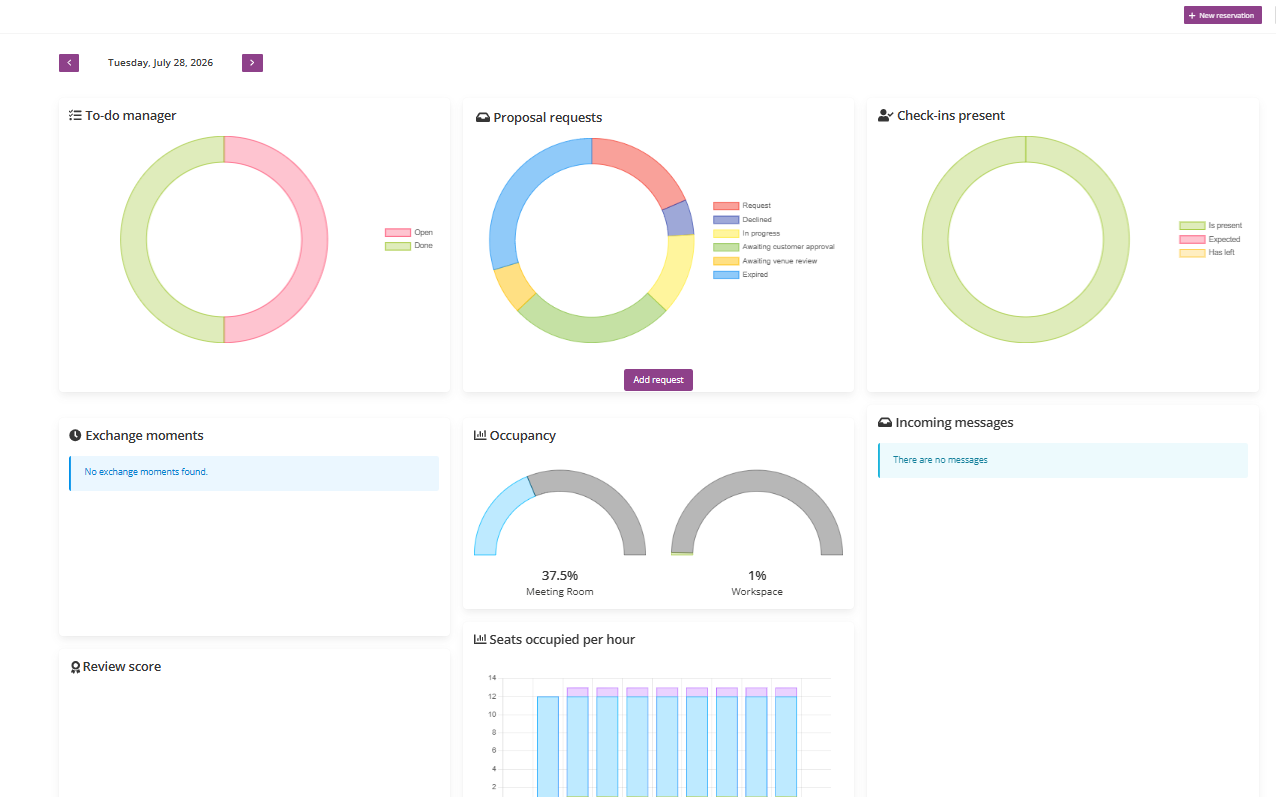Image resolution: width=1276 pixels, height=797 pixels.
Task: Click the Check-ins present user icon
Action: click(885, 116)
